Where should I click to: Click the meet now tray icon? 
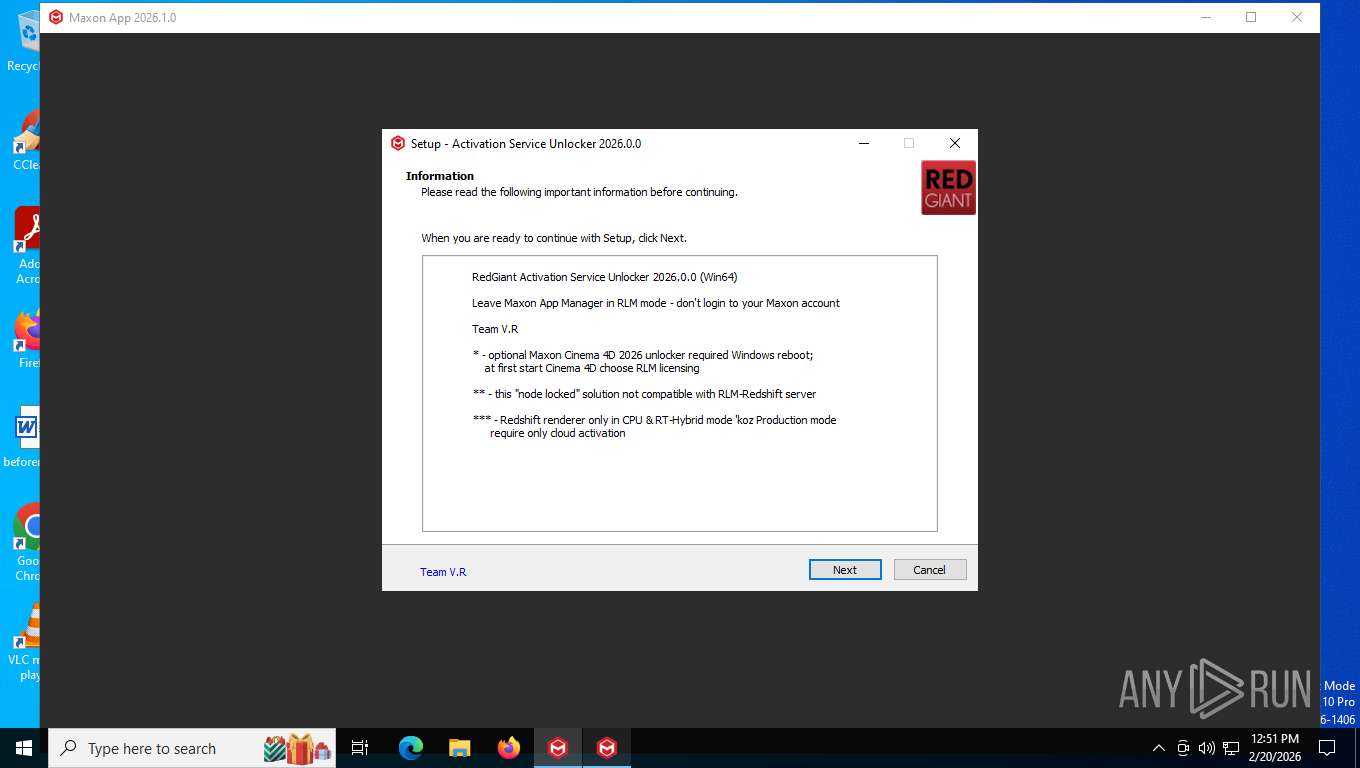point(1183,748)
